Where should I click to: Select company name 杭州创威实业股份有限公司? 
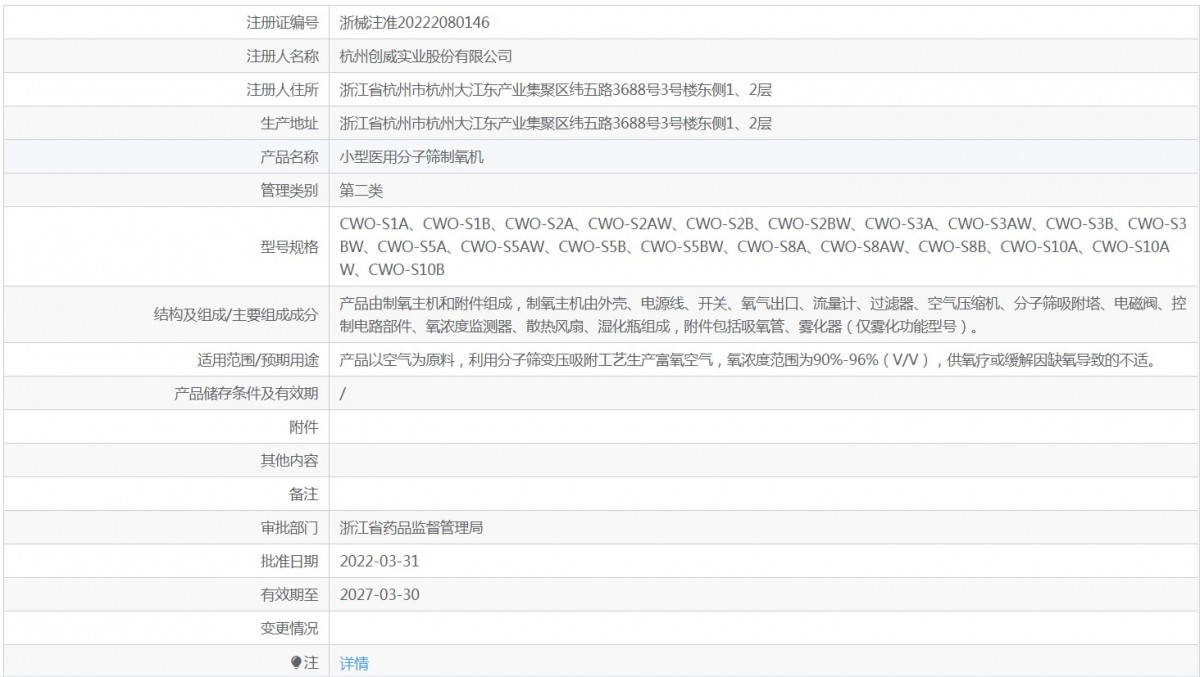pos(426,56)
